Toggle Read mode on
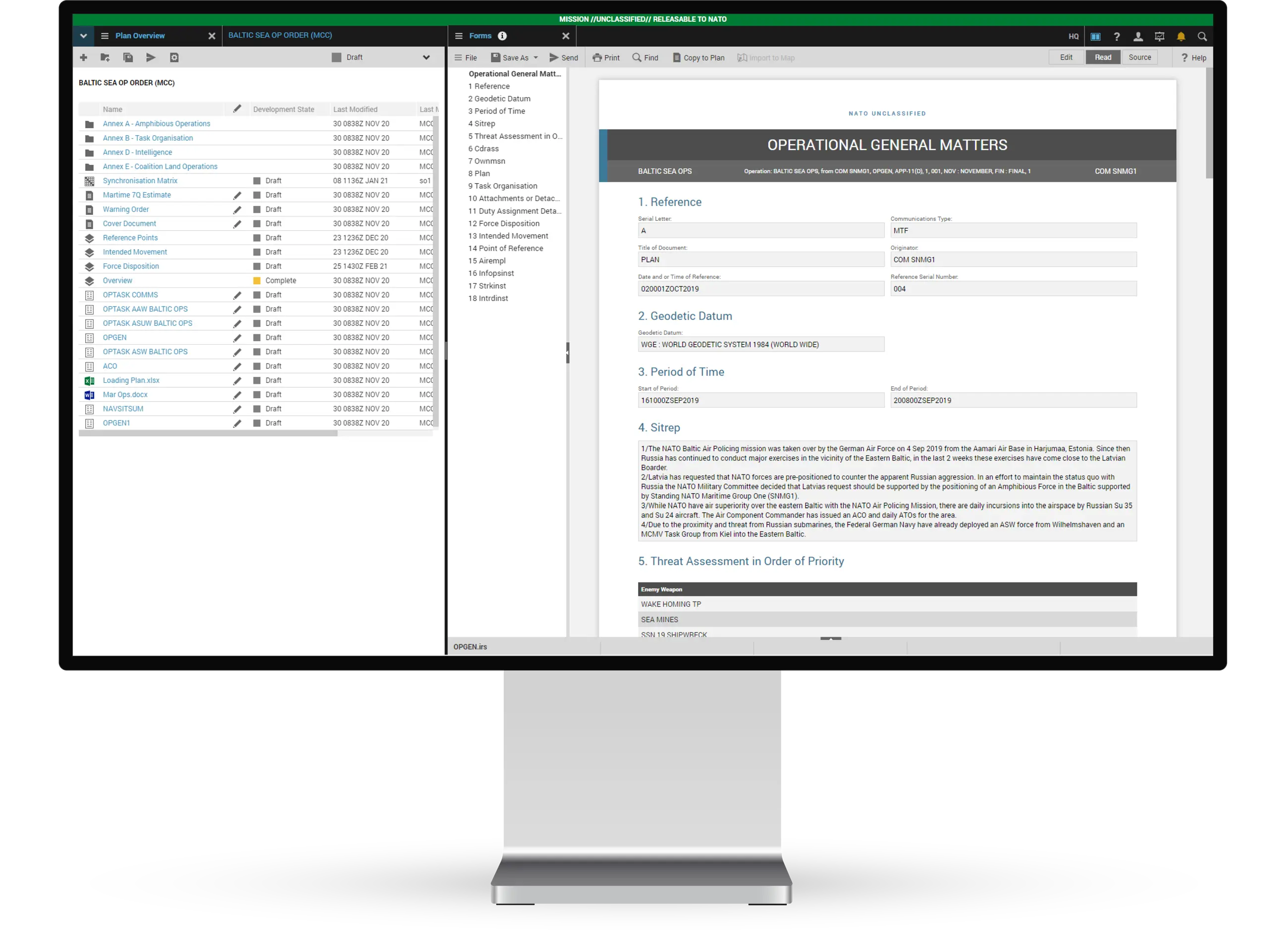Screen dimensions: 1288x937 pyautogui.click(x=1102, y=57)
